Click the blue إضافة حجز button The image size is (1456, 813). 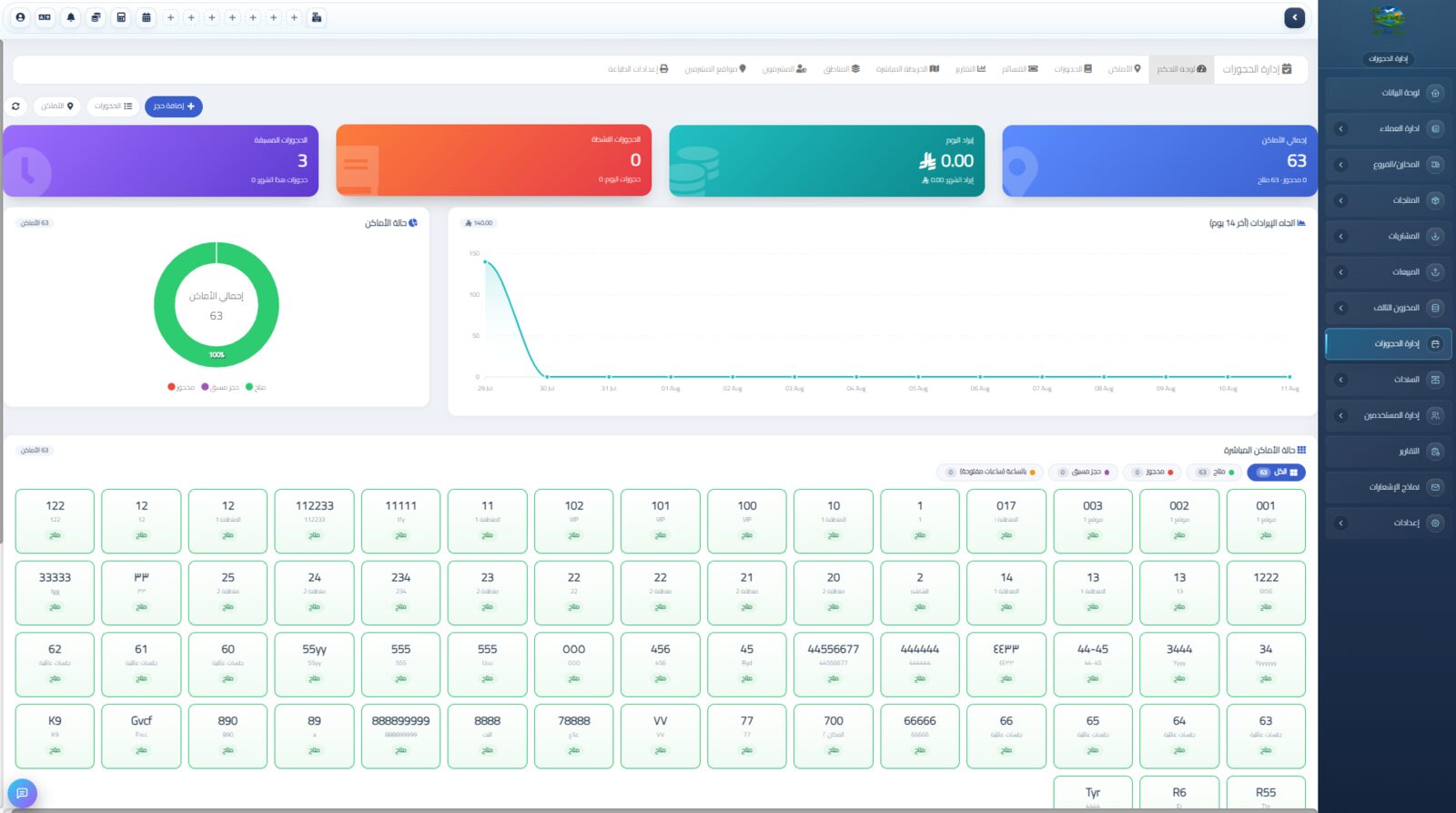tap(174, 107)
